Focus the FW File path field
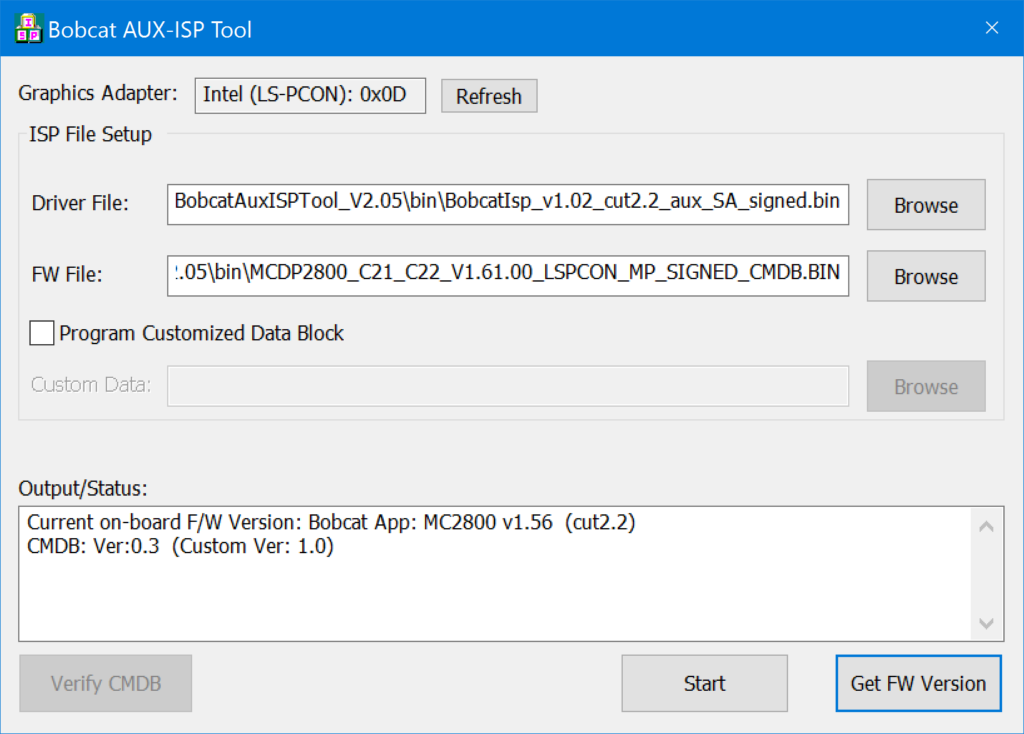The image size is (1024, 734). click(x=508, y=275)
